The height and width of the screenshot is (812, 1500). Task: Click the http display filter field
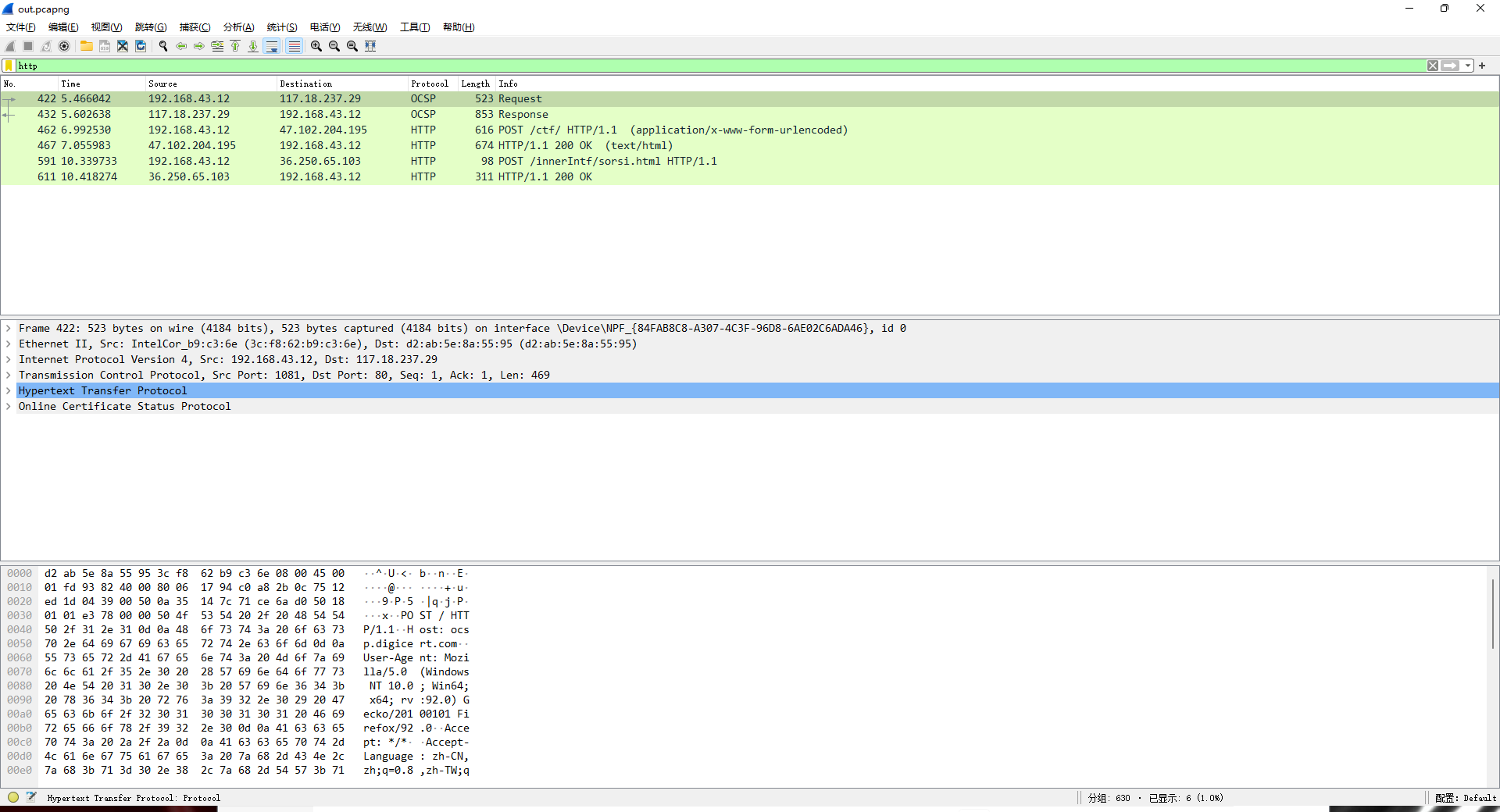click(720, 66)
